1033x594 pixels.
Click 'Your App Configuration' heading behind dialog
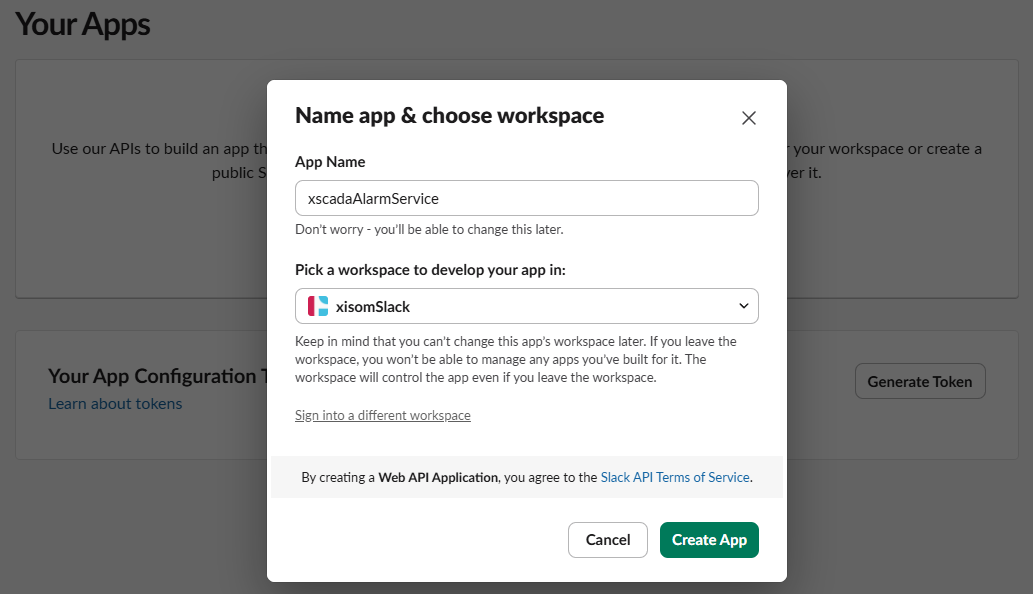pos(157,376)
